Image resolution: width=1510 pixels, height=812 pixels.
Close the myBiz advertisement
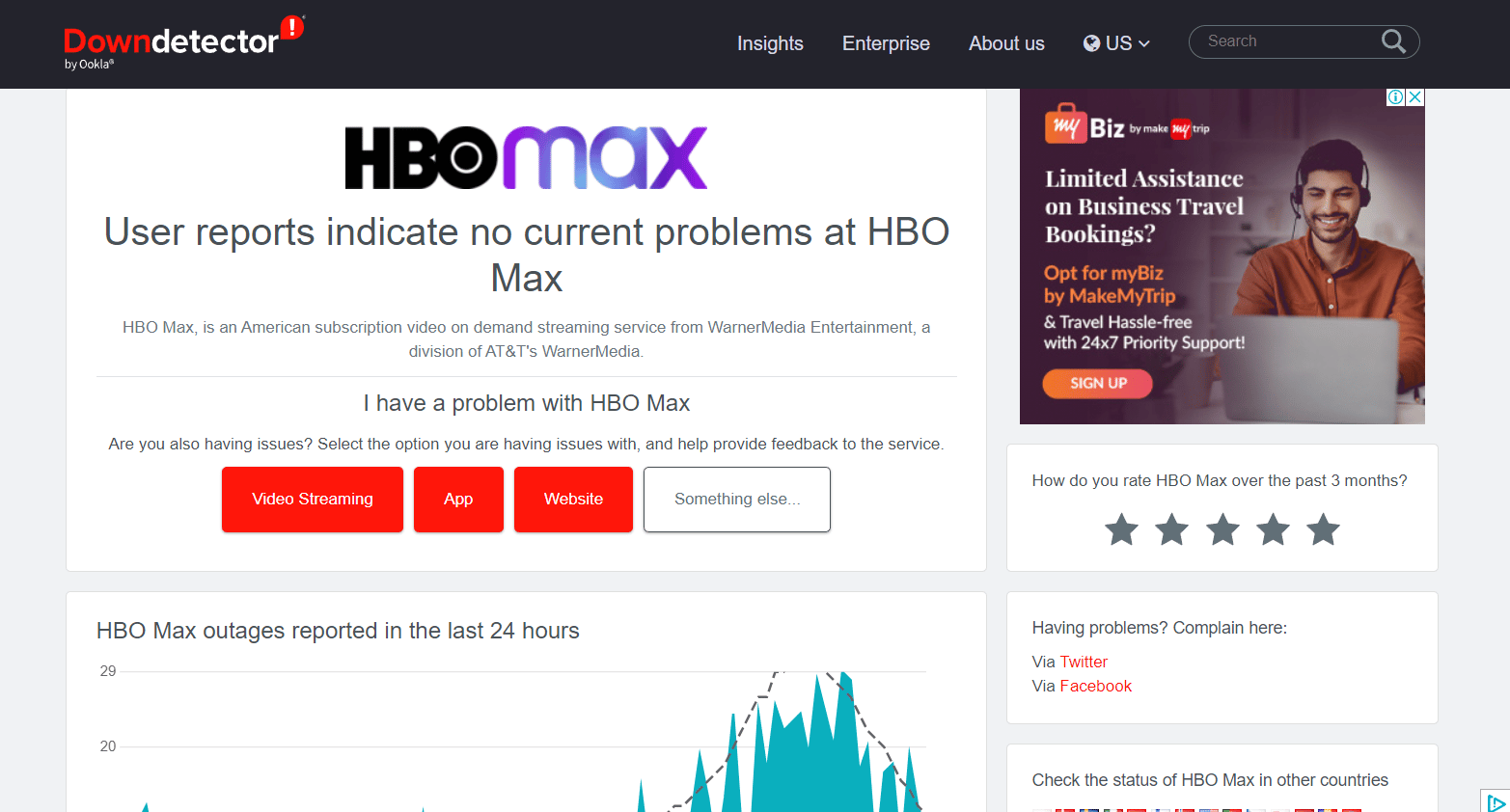click(x=1414, y=97)
